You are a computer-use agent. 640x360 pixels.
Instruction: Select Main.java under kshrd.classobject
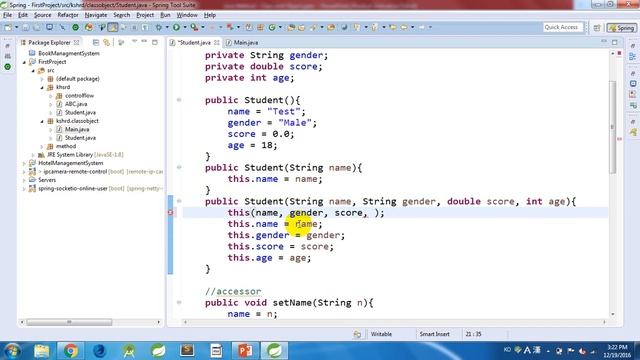coord(77,129)
